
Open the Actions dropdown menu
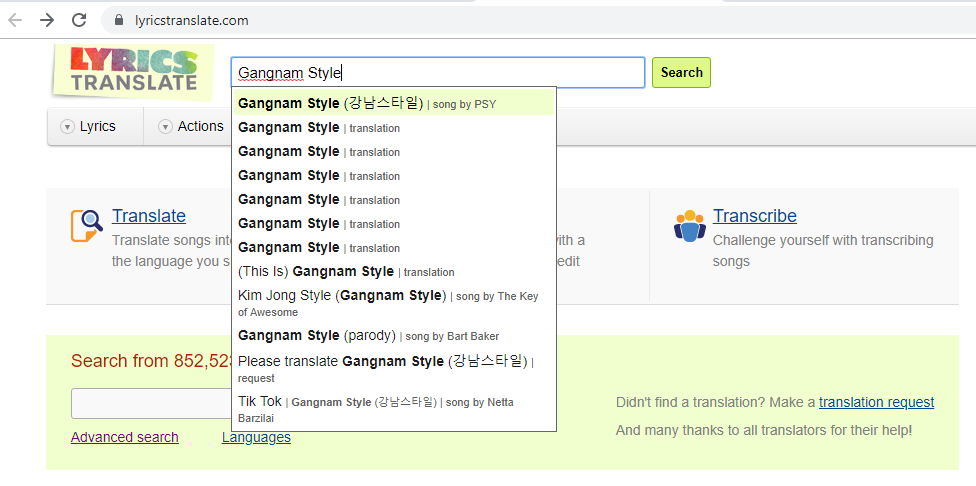point(190,126)
